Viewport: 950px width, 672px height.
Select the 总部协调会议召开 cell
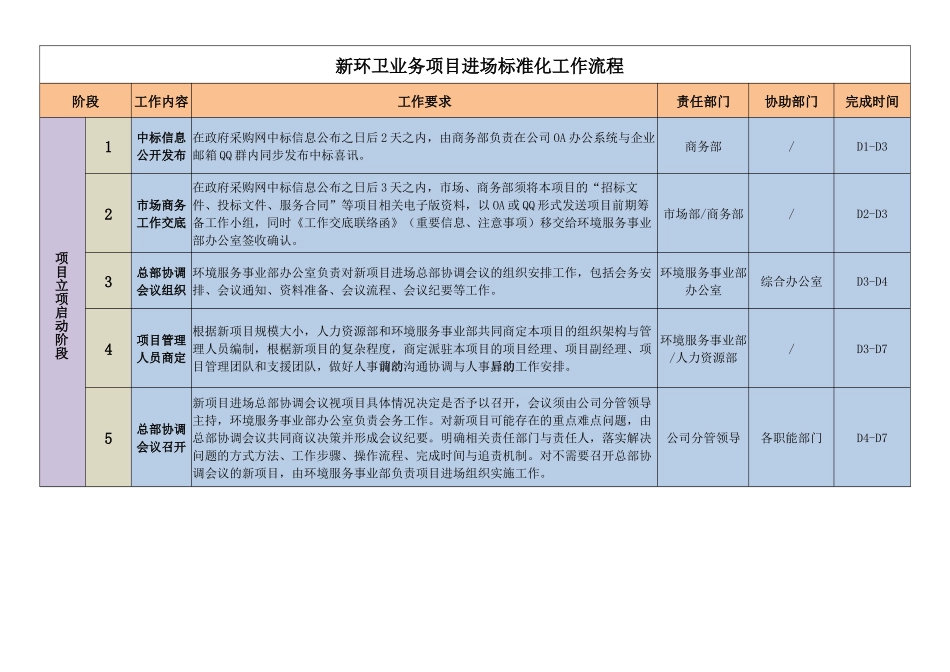pos(161,437)
